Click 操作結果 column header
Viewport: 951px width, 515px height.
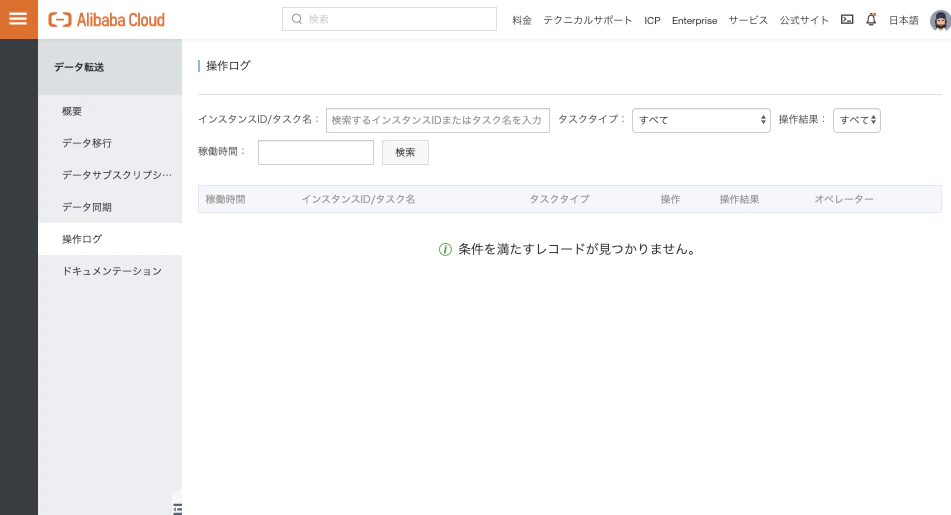coord(739,199)
